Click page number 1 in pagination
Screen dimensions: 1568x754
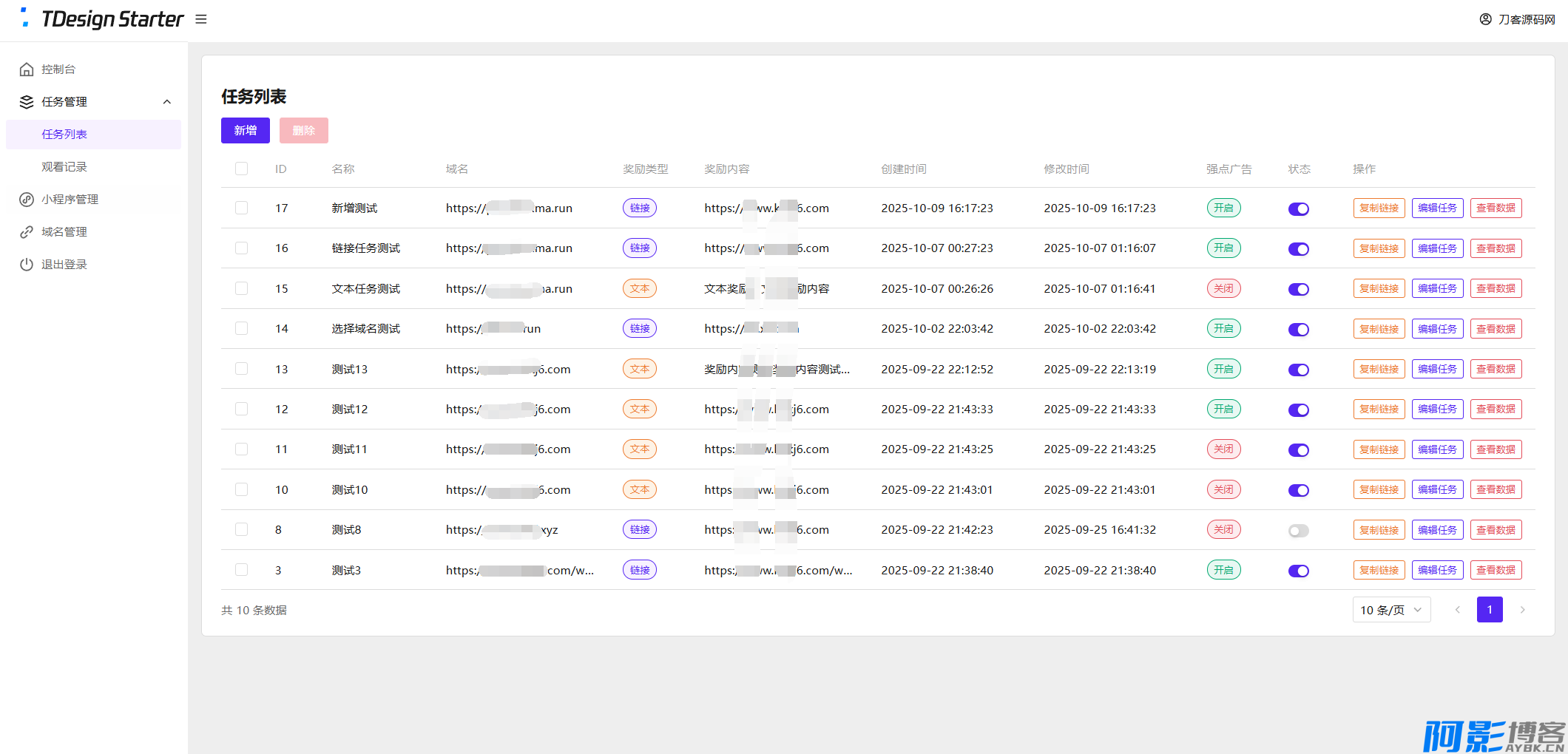coord(1489,610)
